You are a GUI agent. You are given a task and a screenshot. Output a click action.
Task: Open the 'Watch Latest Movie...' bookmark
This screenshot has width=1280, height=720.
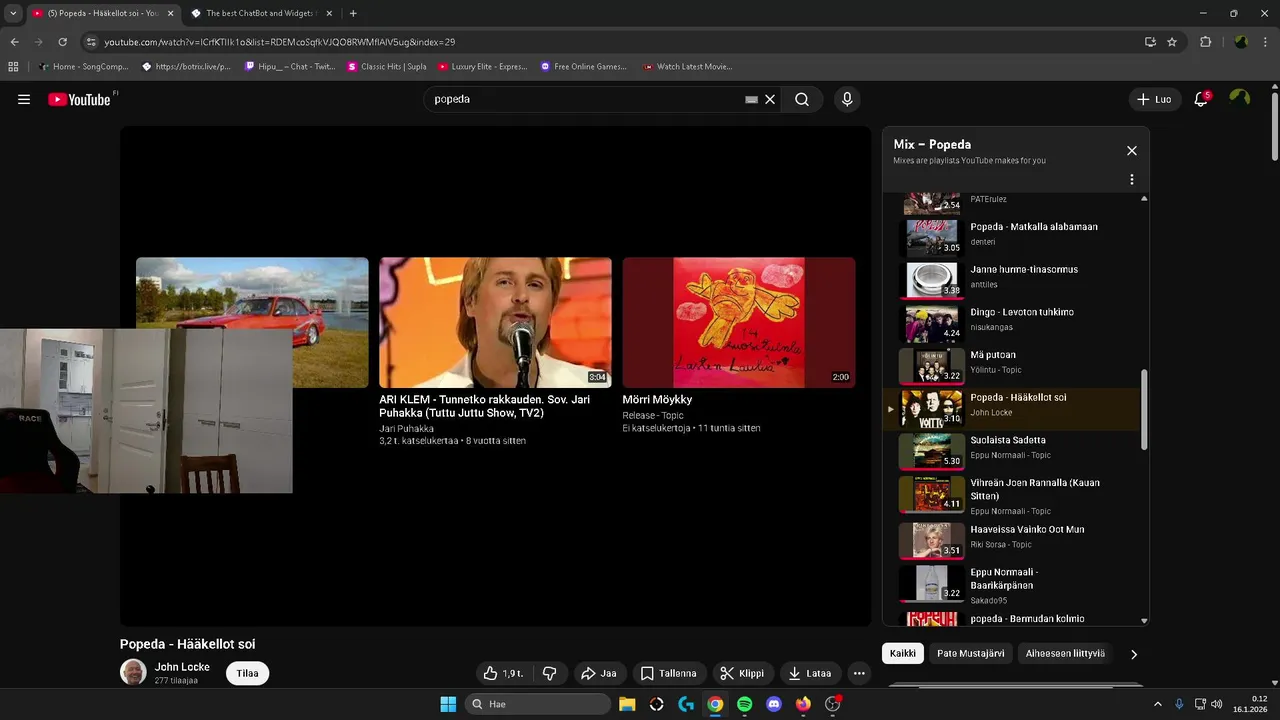point(688,67)
